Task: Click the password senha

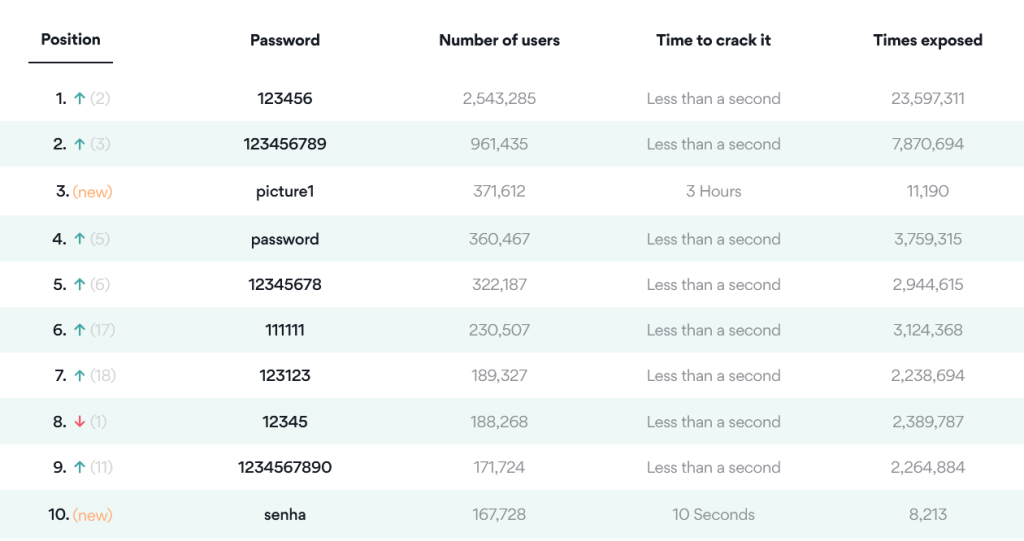Action: (x=285, y=515)
